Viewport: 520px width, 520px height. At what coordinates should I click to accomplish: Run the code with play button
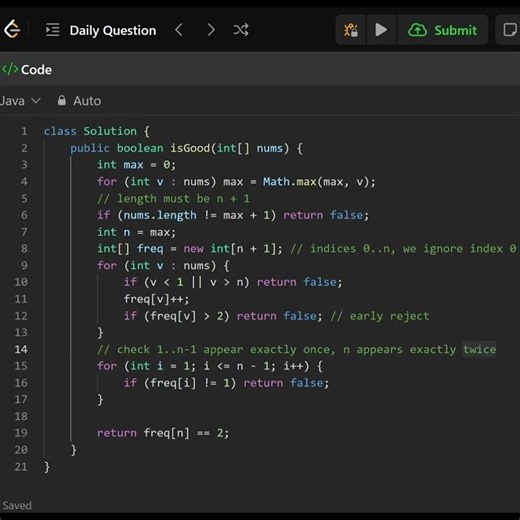coord(381,30)
